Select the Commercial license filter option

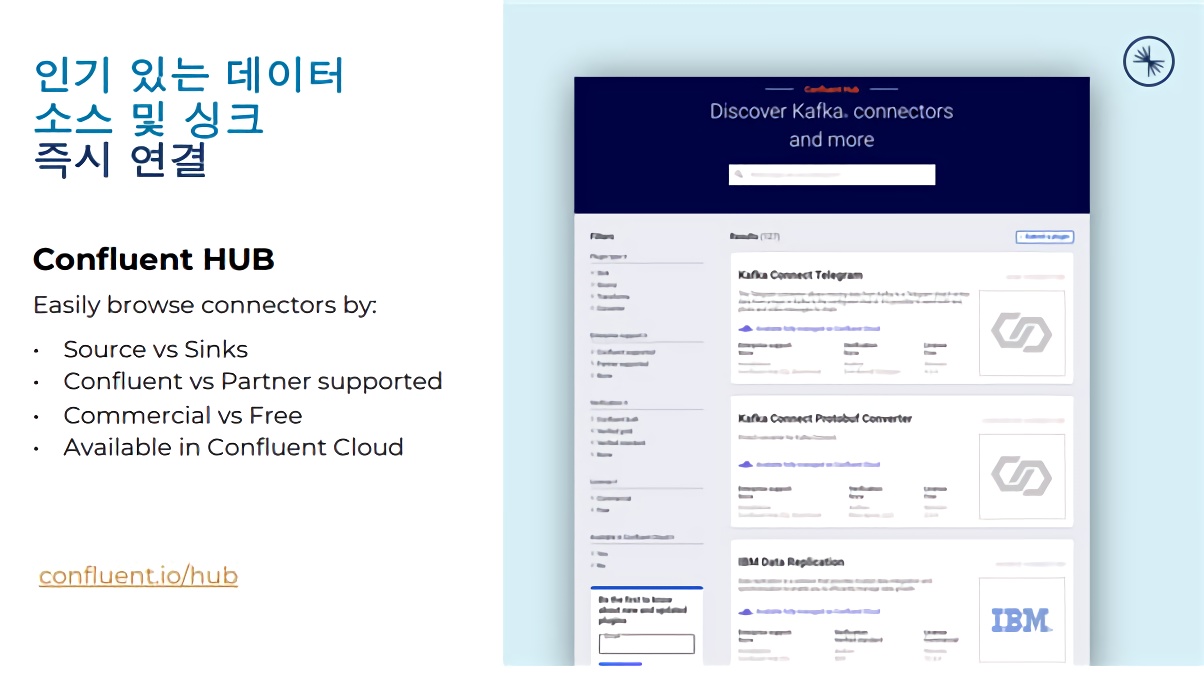[x=613, y=498]
